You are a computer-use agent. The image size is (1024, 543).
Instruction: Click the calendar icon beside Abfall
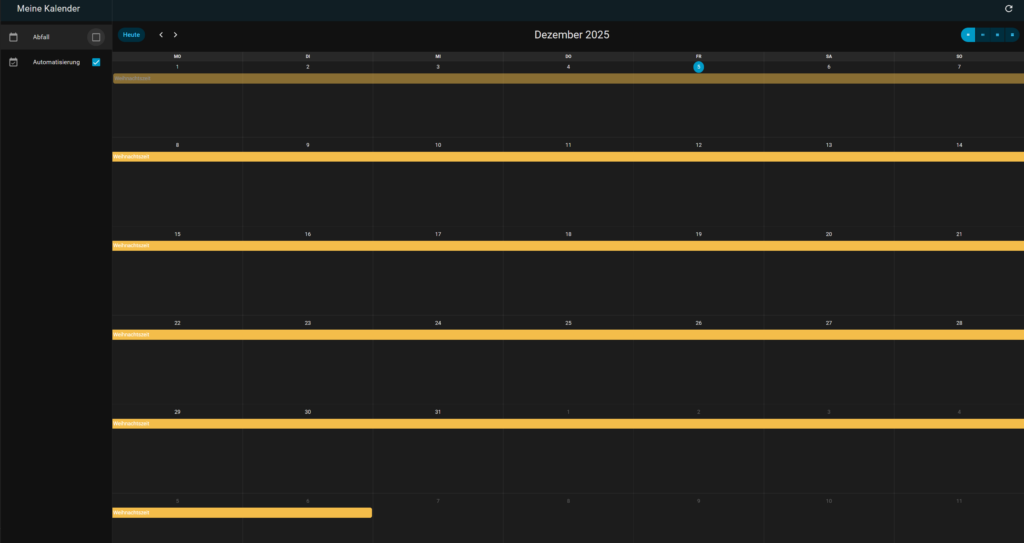[x=14, y=37]
